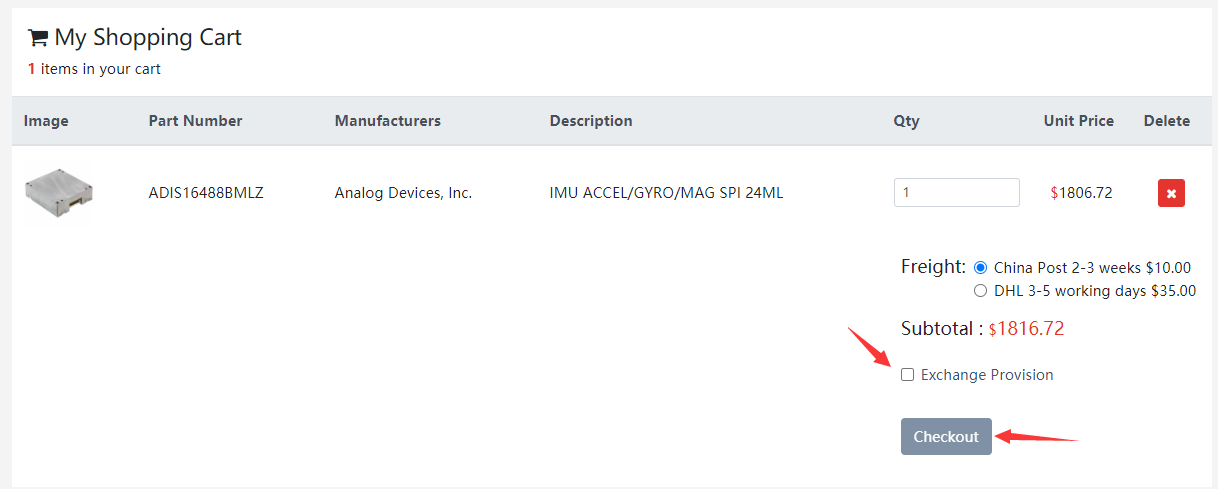Delete the item with the red X button
The width and height of the screenshot is (1218, 489).
click(x=1171, y=193)
